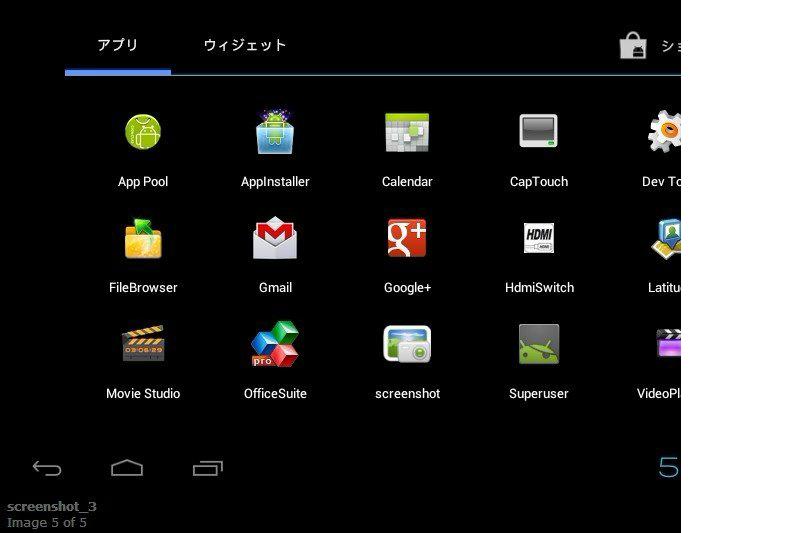Screen dimensions: 810x533
Task: Switch to the ウィジェット tab
Action: 245,46
